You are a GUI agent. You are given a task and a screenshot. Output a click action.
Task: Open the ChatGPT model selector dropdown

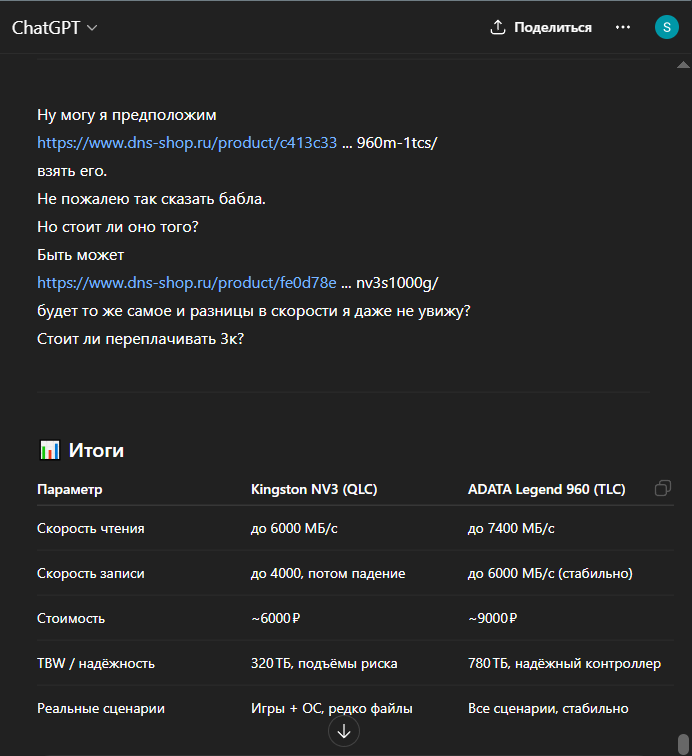coord(54,28)
